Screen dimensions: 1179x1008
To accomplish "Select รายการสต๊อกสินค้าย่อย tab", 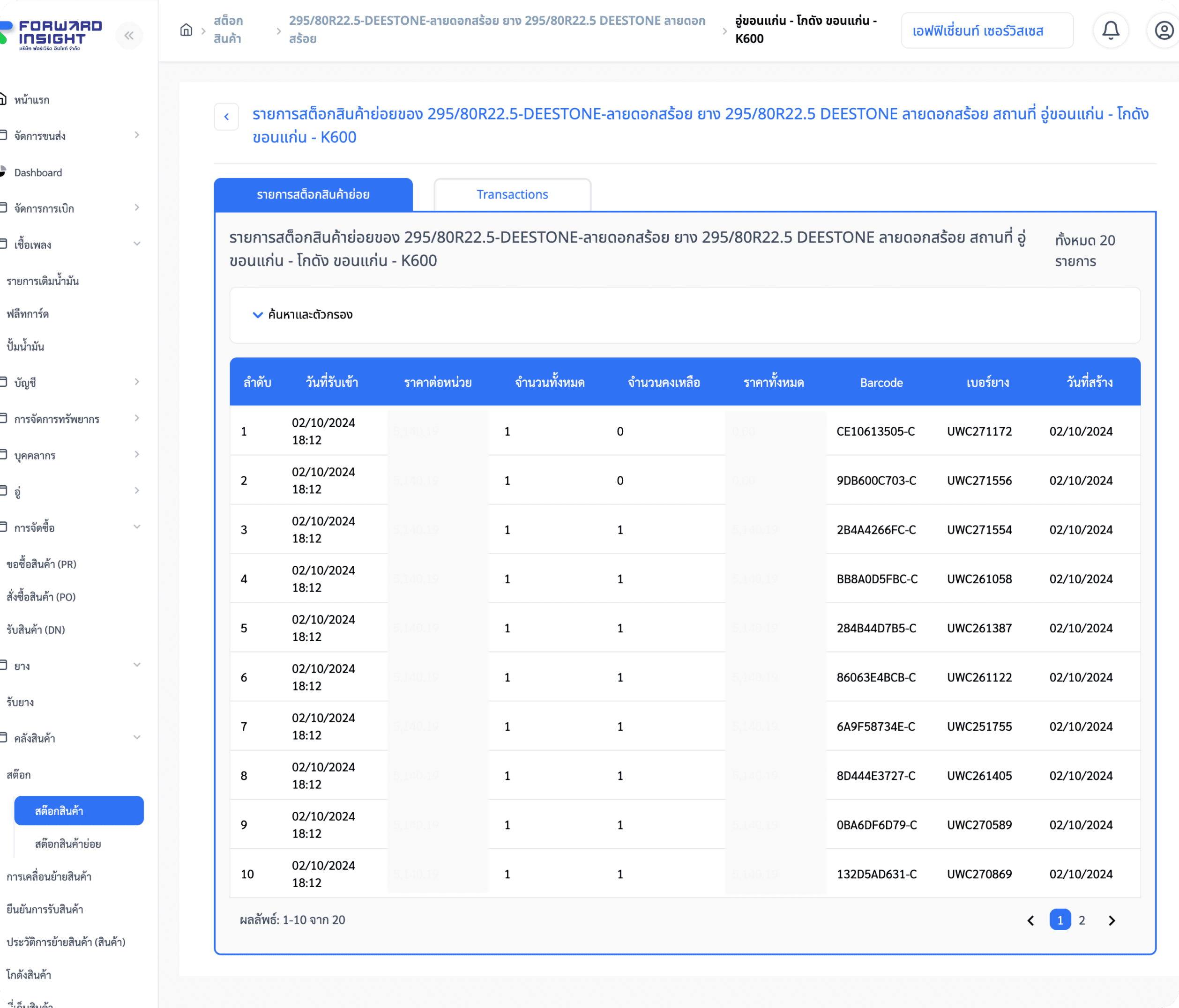I will pos(313,194).
